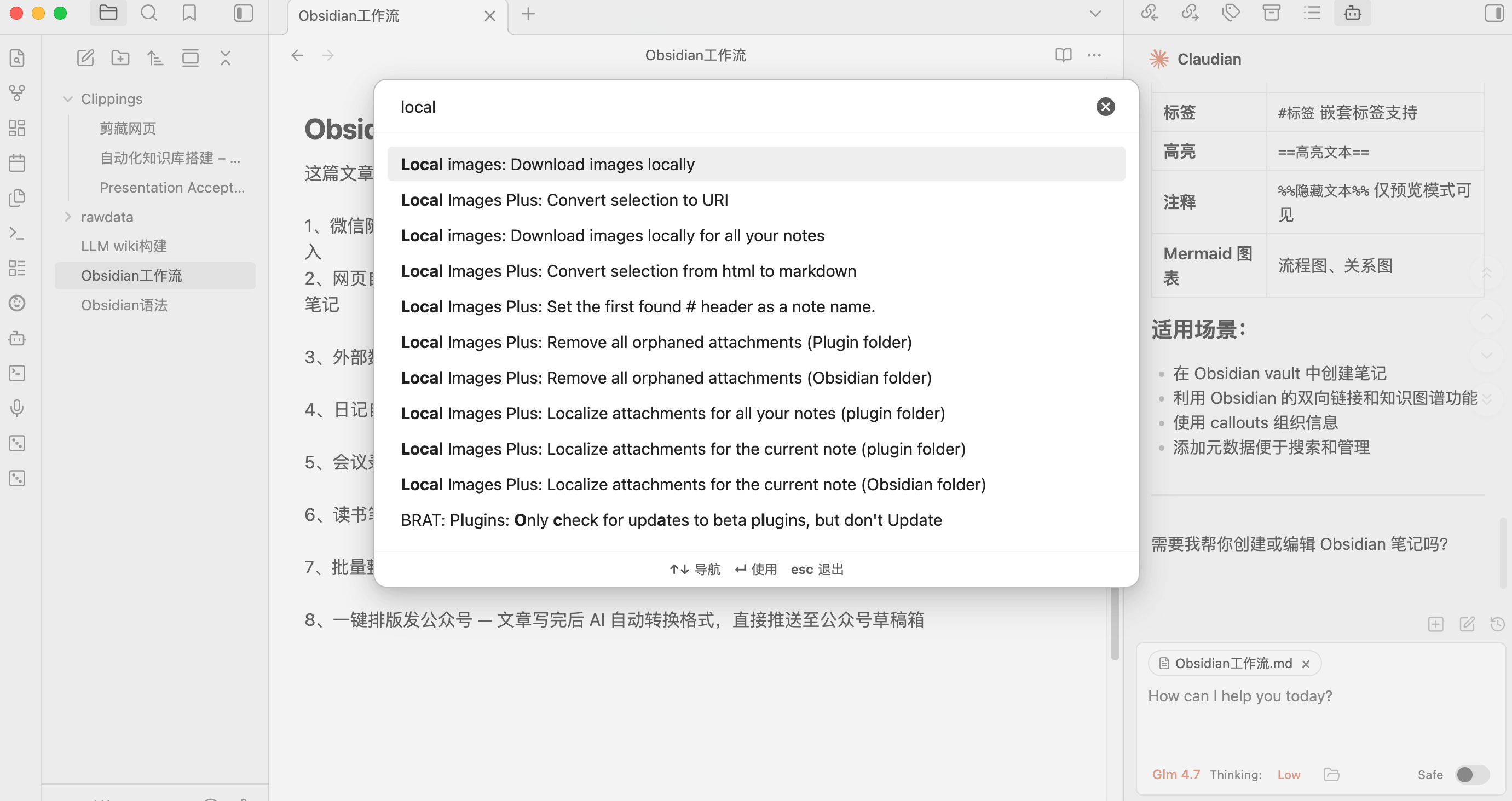Open the tab list dropdown chevron
This screenshot has height=801, width=1512.
coord(1095,14)
